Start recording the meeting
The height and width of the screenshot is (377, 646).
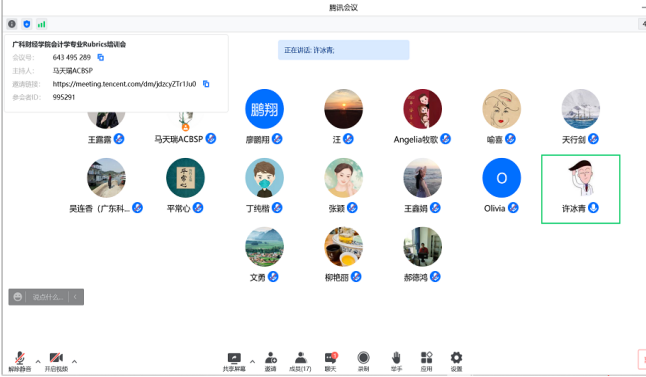(363, 361)
